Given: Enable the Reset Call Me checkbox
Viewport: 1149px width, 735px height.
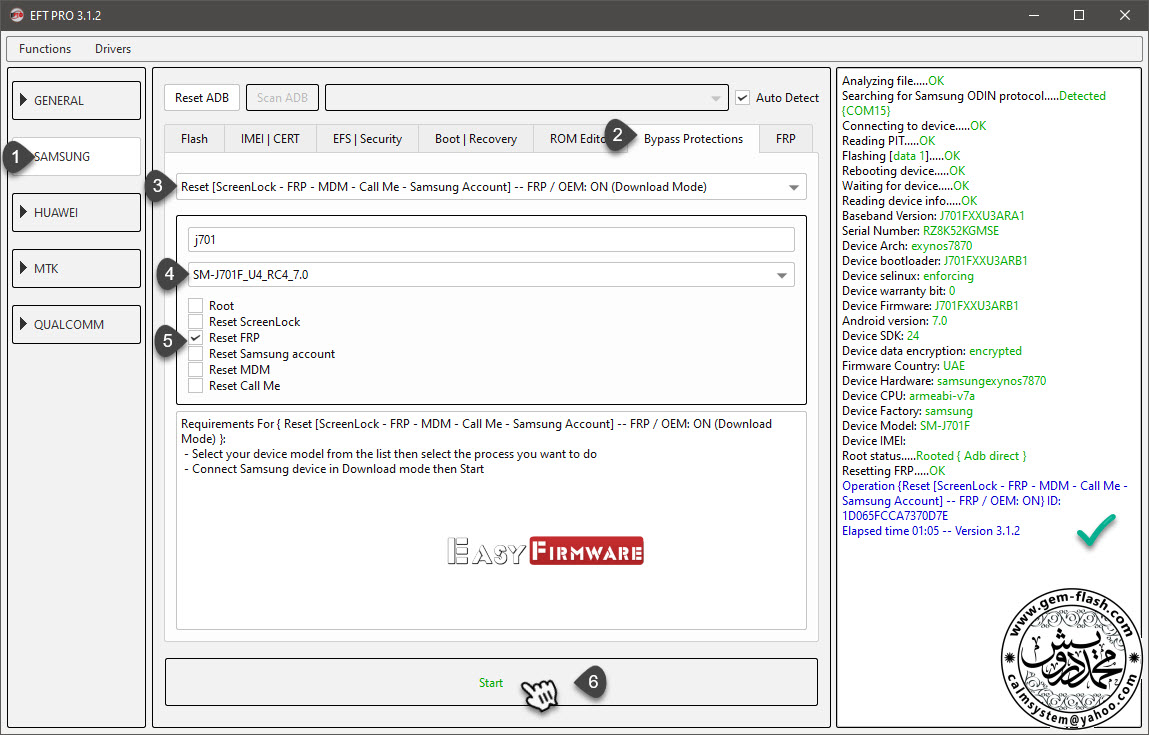Looking at the screenshot, I should [x=196, y=386].
